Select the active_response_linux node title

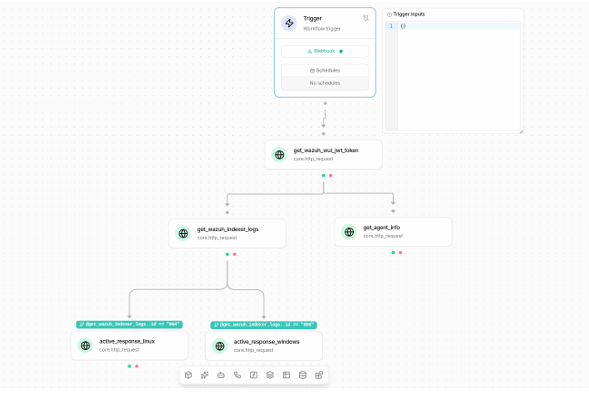[127, 341]
